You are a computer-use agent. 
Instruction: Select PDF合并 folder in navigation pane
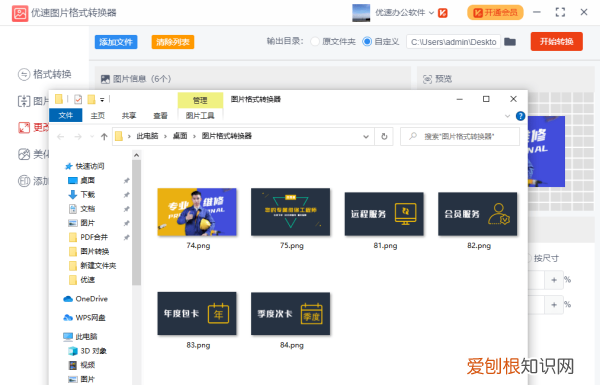click(88, 237)
